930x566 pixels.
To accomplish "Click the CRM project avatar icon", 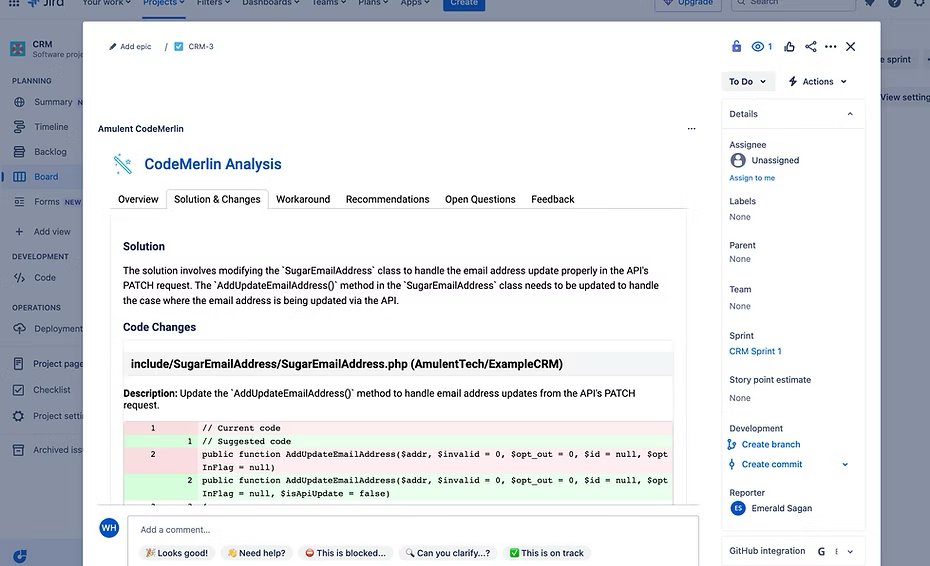I will (18, 49).
